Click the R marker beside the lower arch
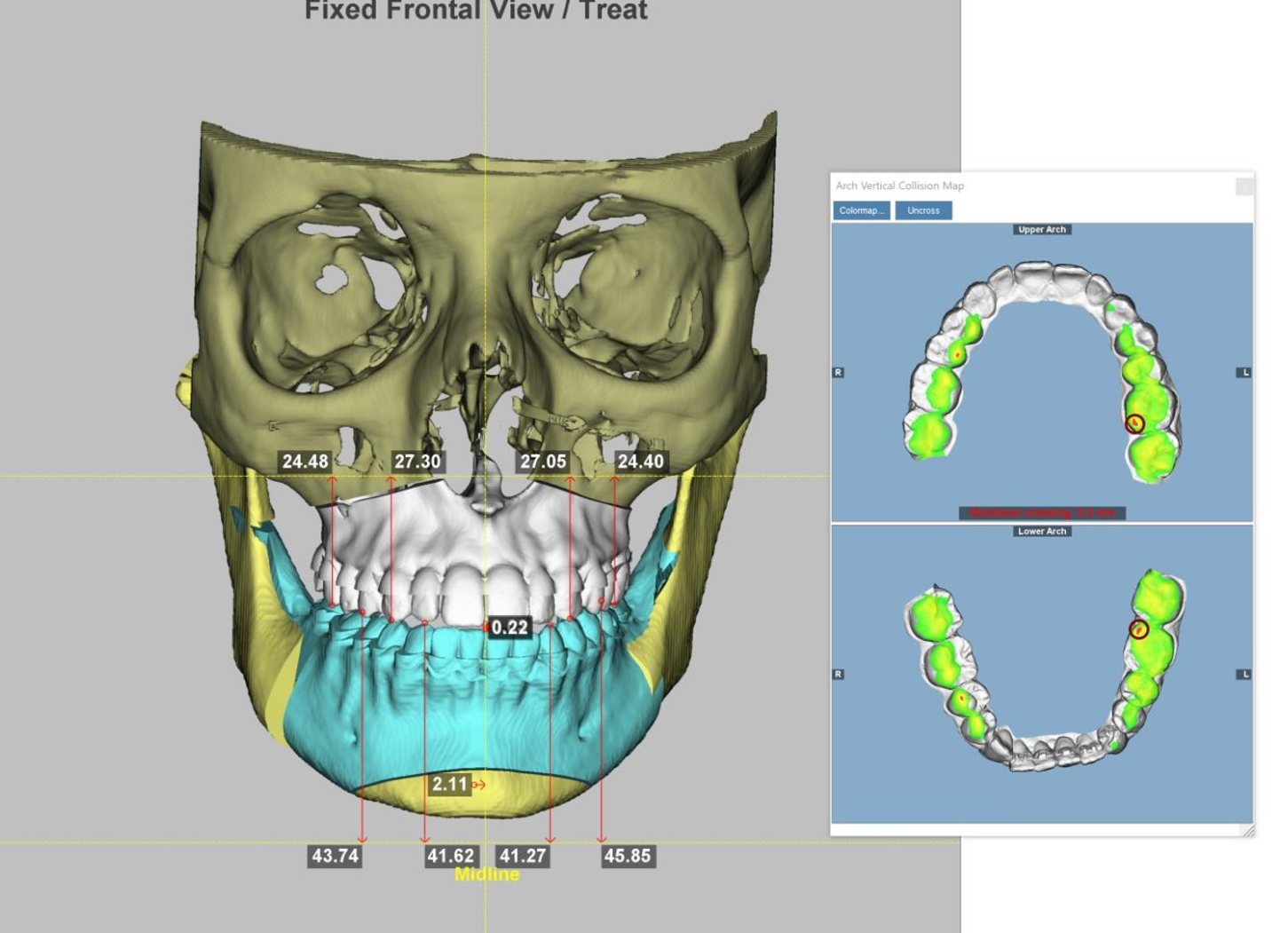 tap(838, 674)
